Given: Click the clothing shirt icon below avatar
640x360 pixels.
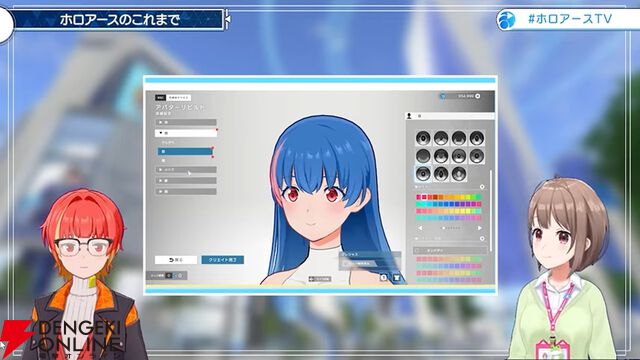Looking at the screenshot, I should pos(396,278).
